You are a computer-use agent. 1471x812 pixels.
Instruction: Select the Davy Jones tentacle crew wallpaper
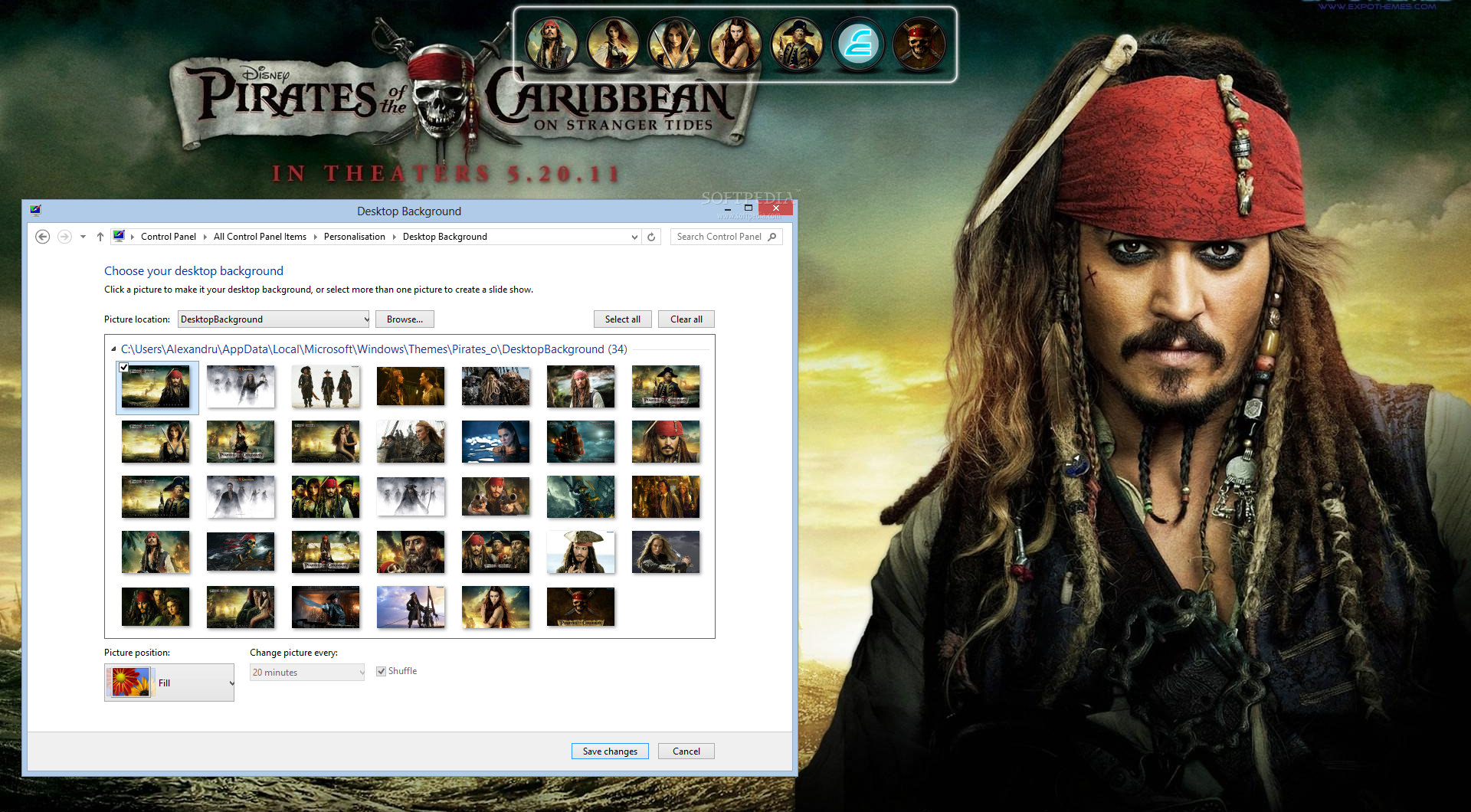496,386
